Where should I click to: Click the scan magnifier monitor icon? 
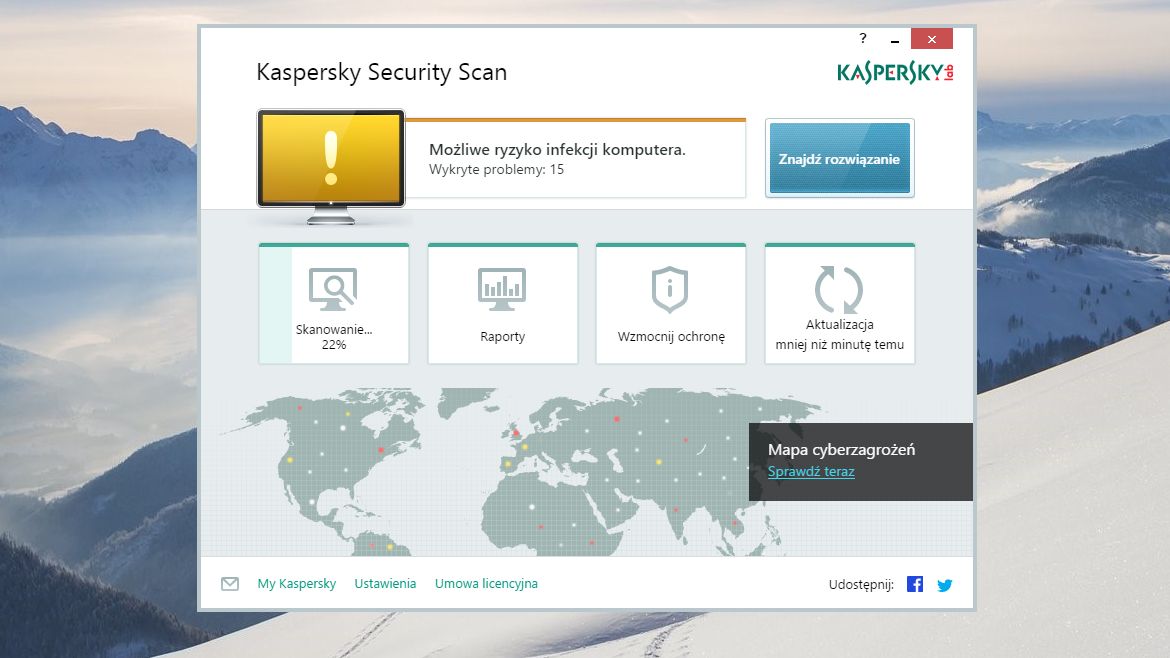click(333, 289)
